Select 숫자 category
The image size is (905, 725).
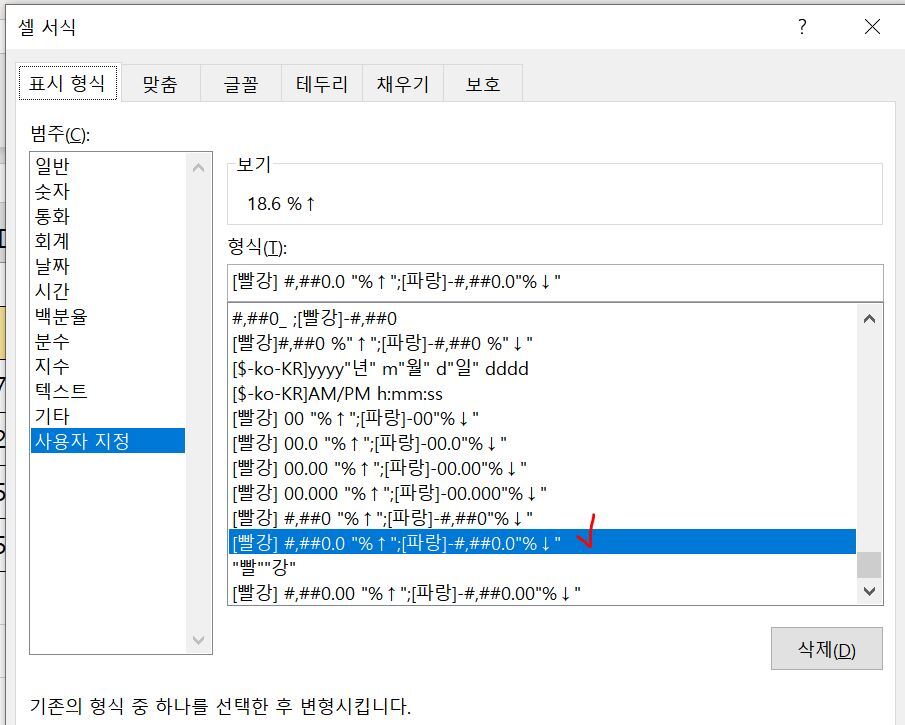(108, 191)
